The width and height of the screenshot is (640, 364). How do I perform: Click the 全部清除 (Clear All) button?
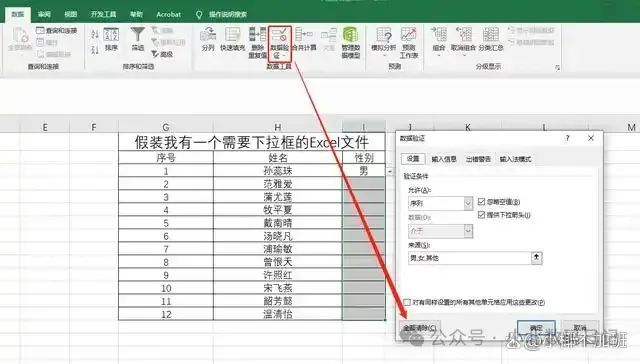[x=420, y=327]
